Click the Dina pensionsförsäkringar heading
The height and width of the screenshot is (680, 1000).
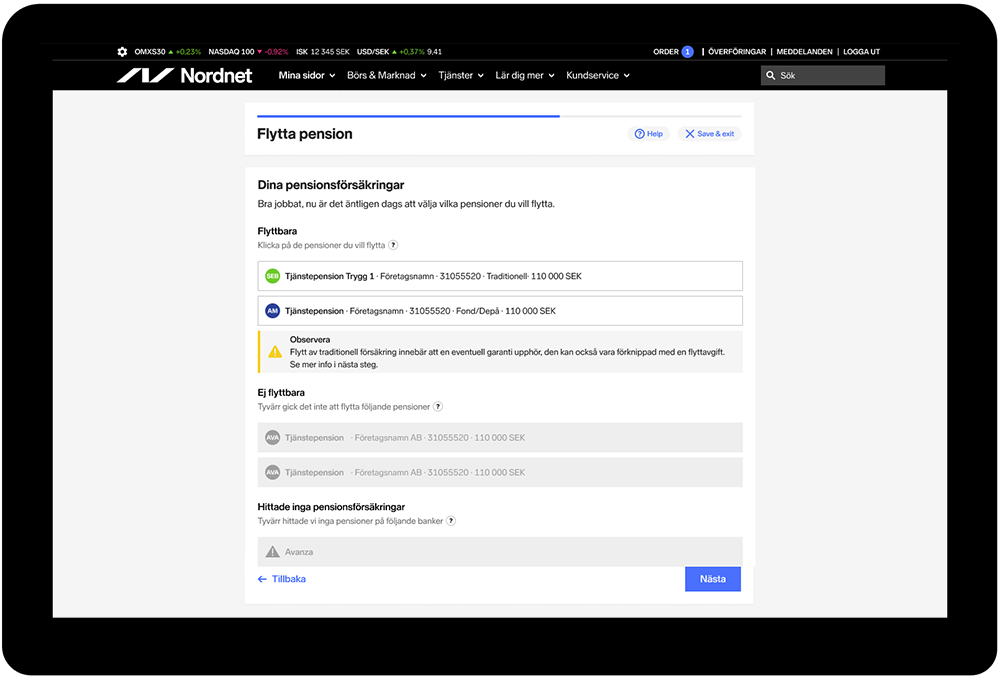(331, 185)
